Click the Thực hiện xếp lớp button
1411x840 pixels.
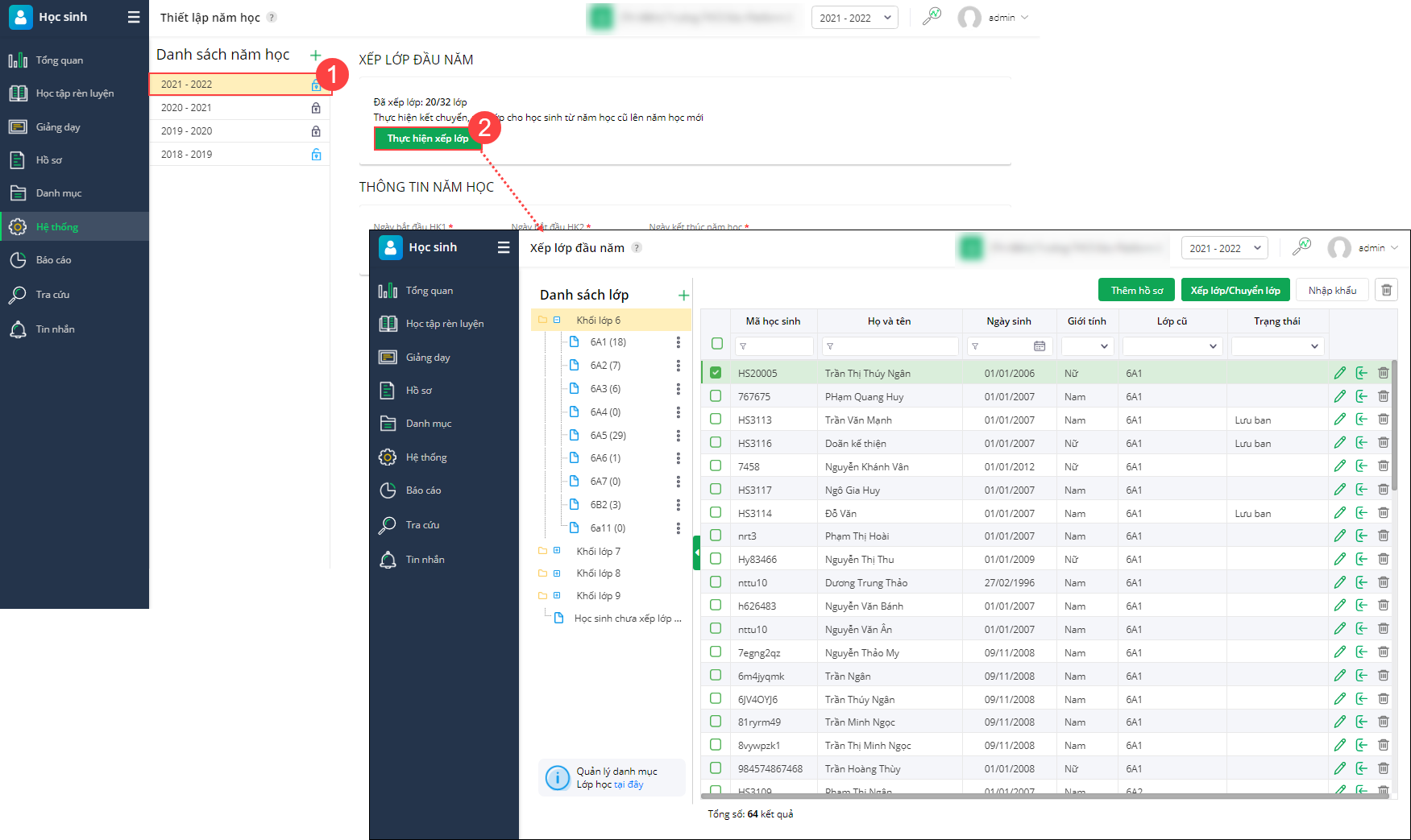click(428, 139)
